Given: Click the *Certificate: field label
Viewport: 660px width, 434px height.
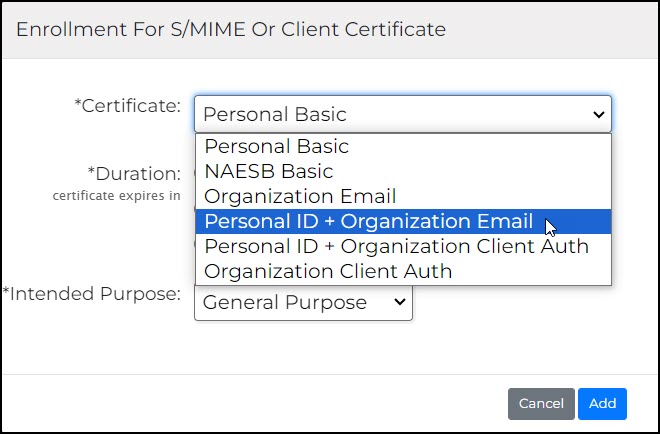Looking at the screenshot, I should 127,106.
